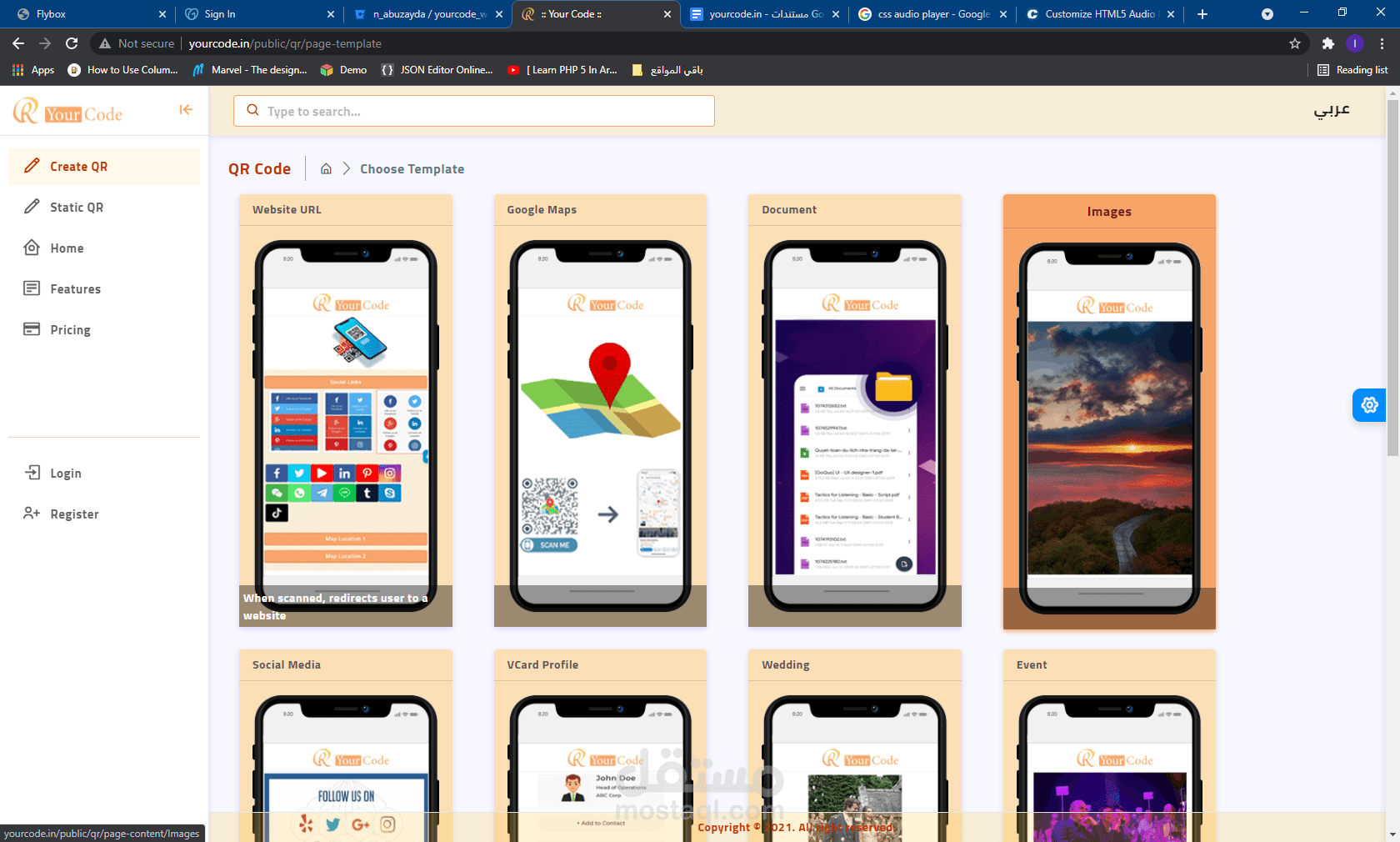Switch to the Customize HTML5 Audio tab

[1099, 14]
